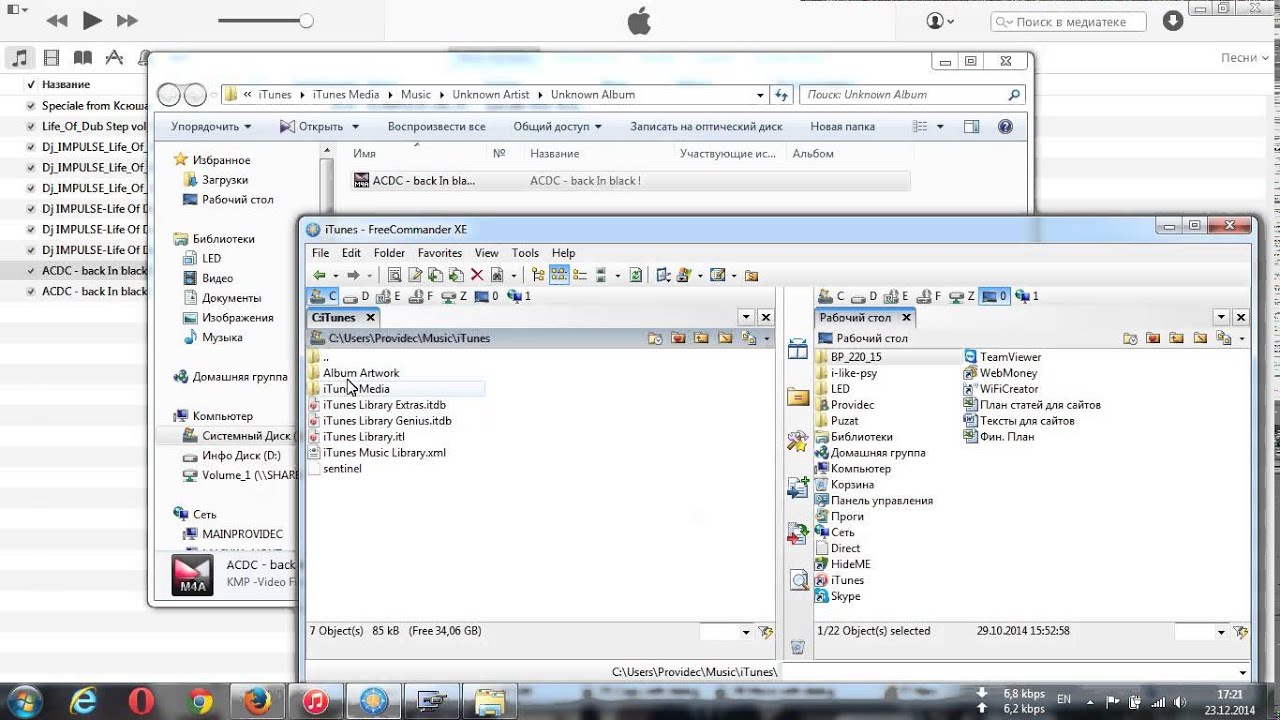Open the Explorer address bar history dropdown
1280x720 pixels.
pyautogui.click(x=760, y=95)
